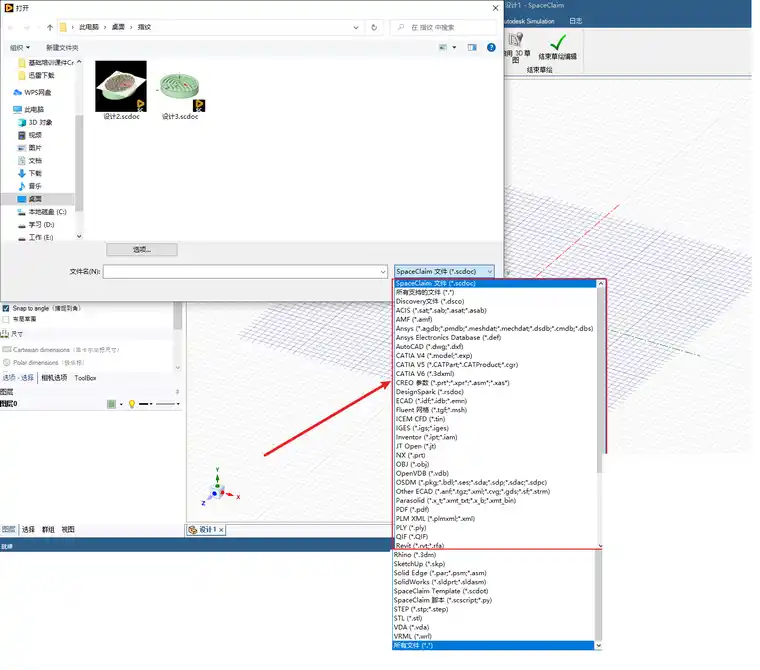This screenshot has width=760, height=670.
Task: Click the XYZ axis orientation triad
Action: point(220,488)
